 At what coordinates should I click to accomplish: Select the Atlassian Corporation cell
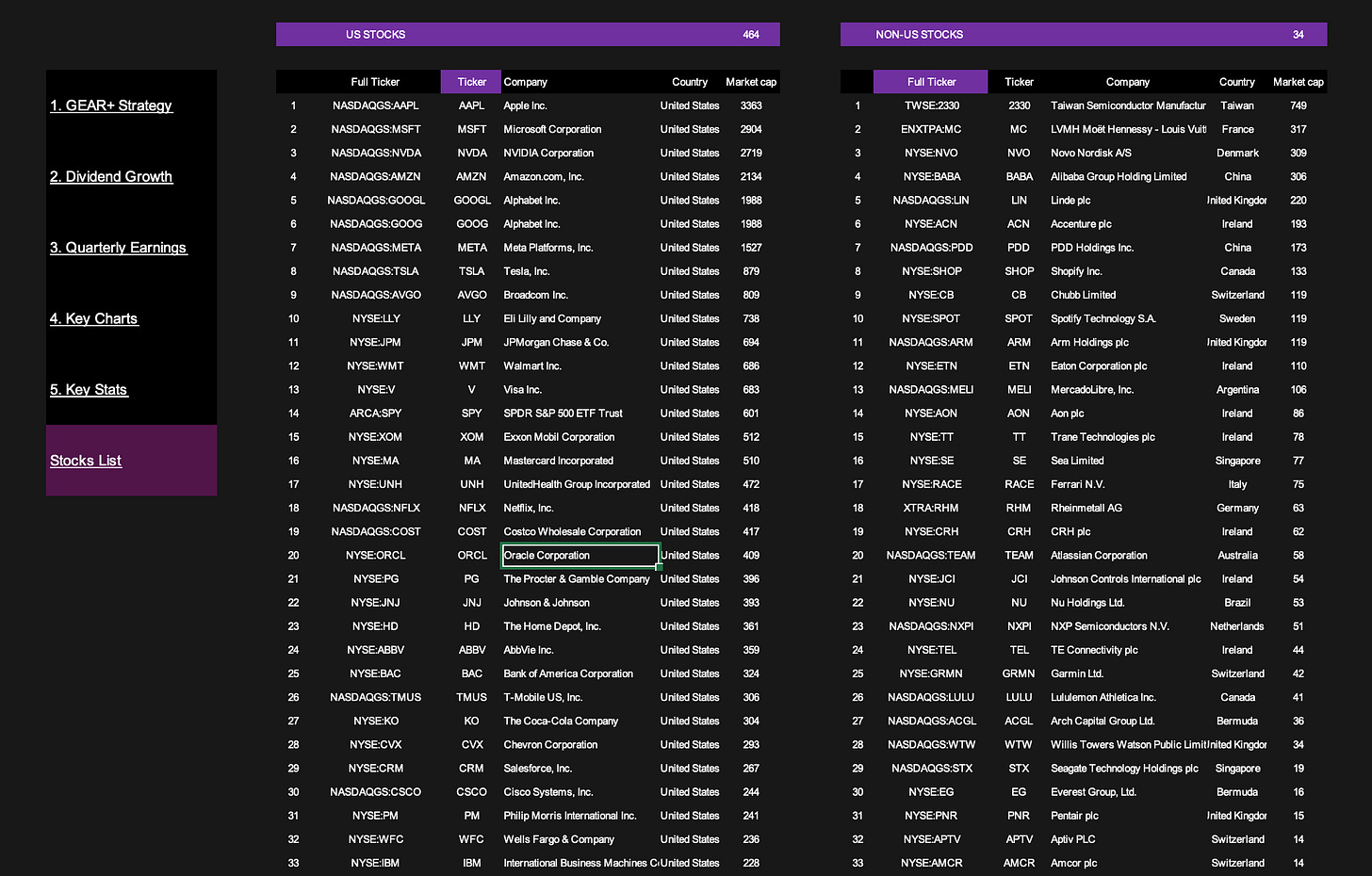tap(1099, 556)
